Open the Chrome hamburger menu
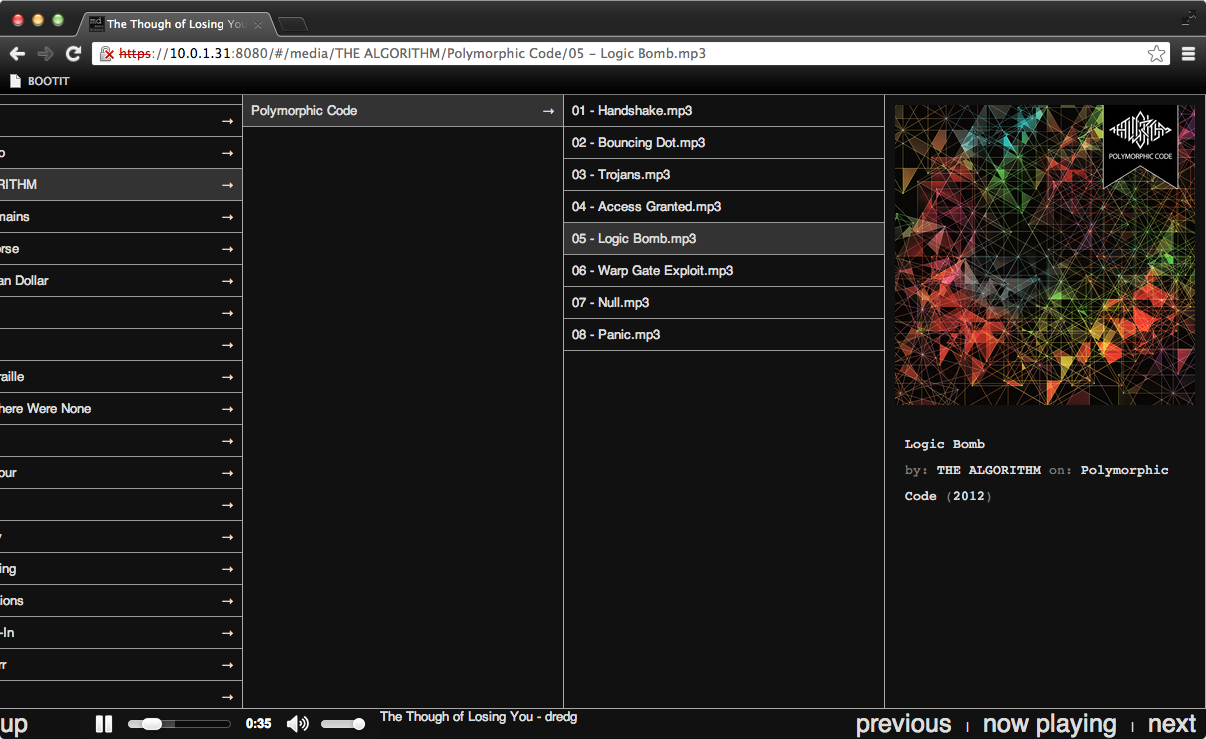This screenshot has width=1206, height=739. point(1189,54)
